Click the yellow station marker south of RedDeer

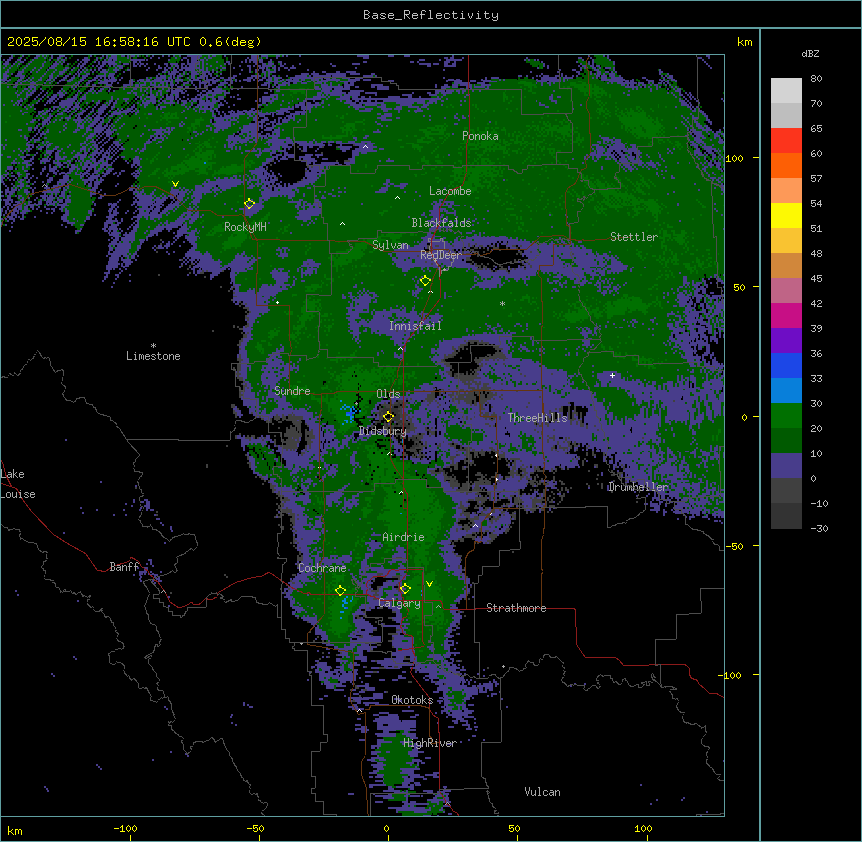tap(425, 281)
